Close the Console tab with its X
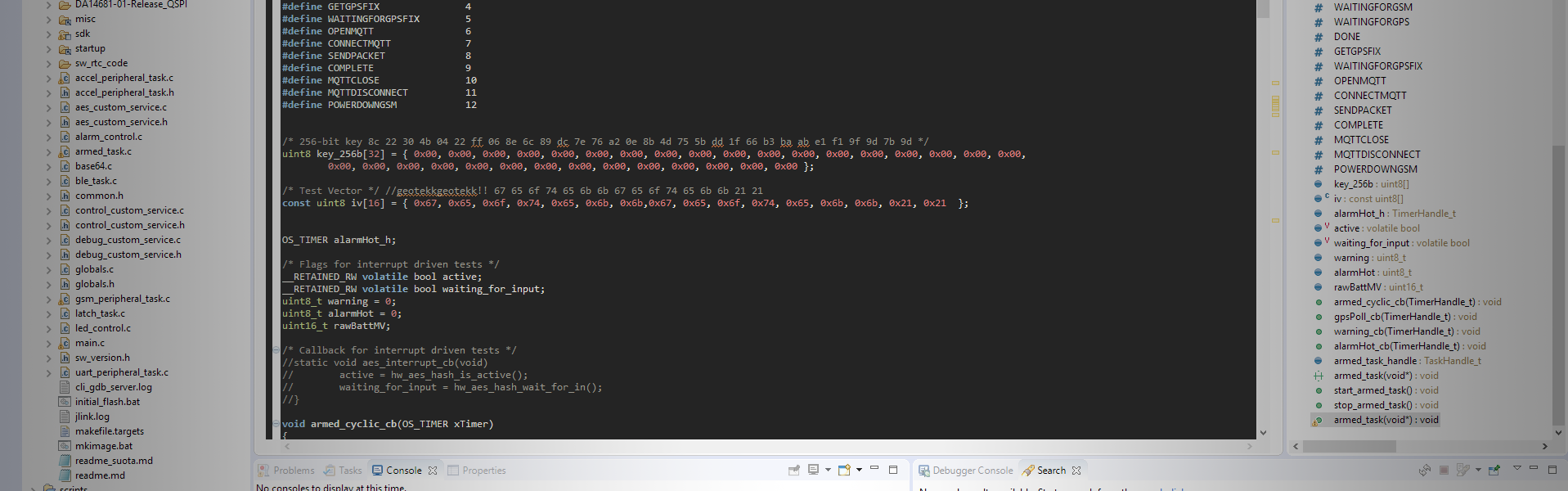The image size is (1568, 491). tap(433, 471)
